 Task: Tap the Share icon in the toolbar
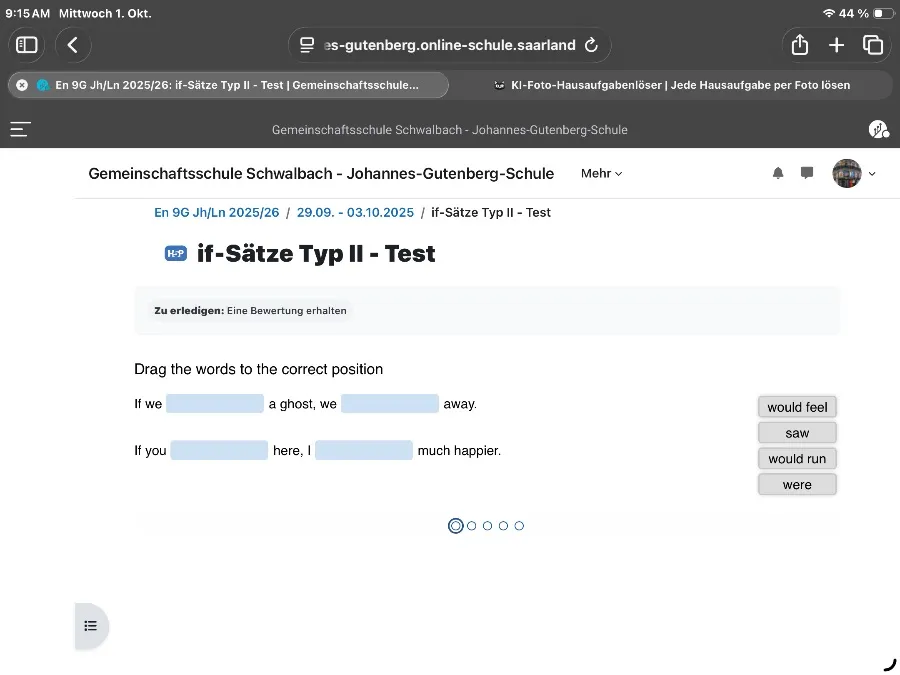click(799, 45)
